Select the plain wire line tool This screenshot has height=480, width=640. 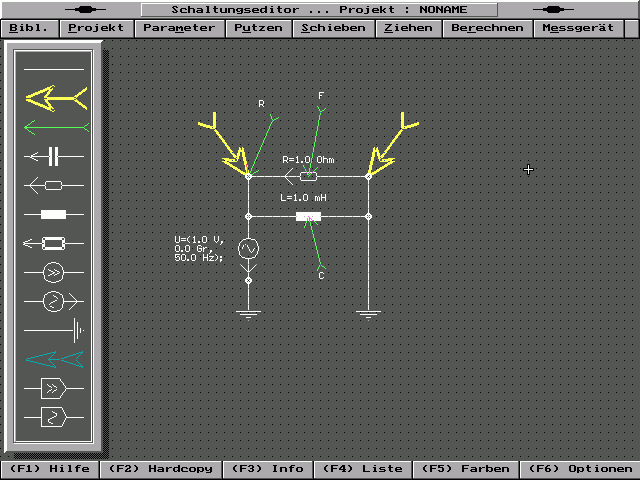(x=54, y=69)
